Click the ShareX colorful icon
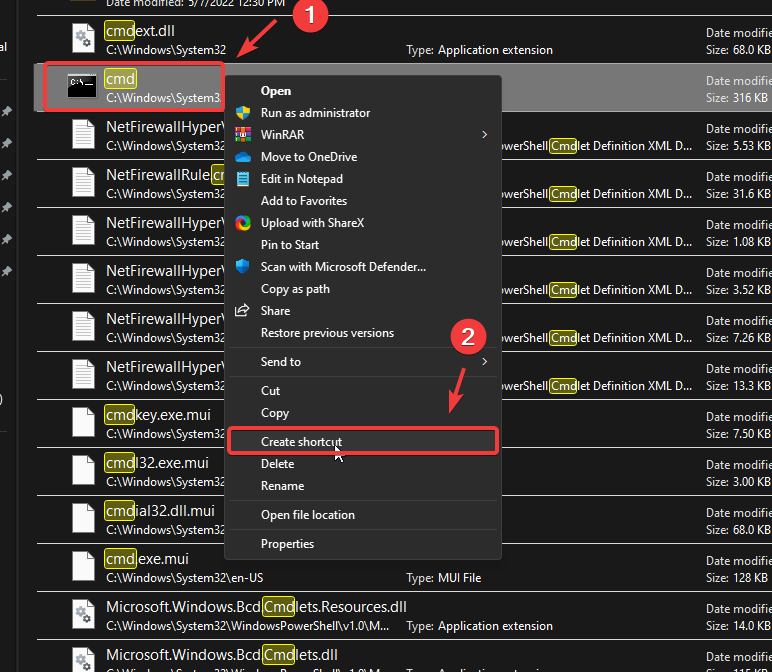 click(x=243, y=223)
